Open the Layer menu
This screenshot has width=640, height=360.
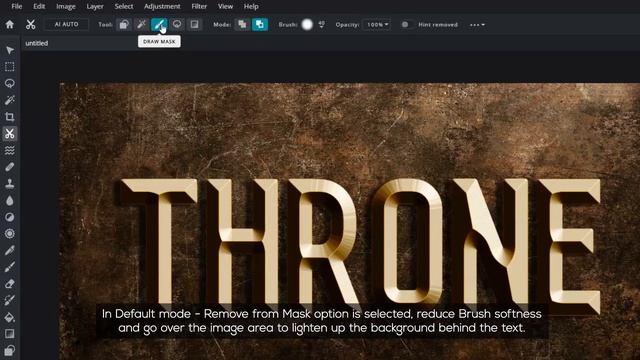pyautogui.click(x=95, y=7)
